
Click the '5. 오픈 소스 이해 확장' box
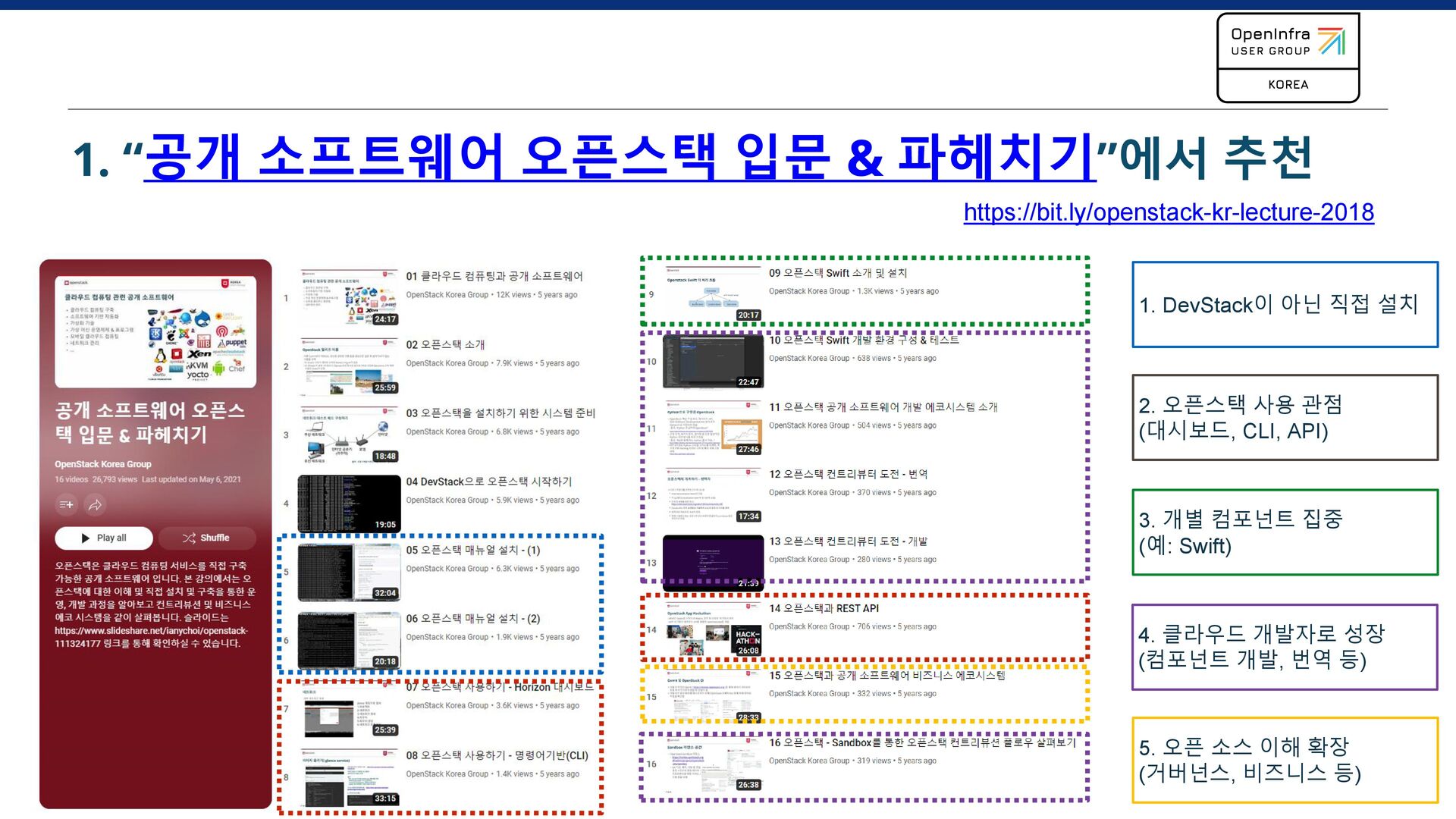[1285, 760]
